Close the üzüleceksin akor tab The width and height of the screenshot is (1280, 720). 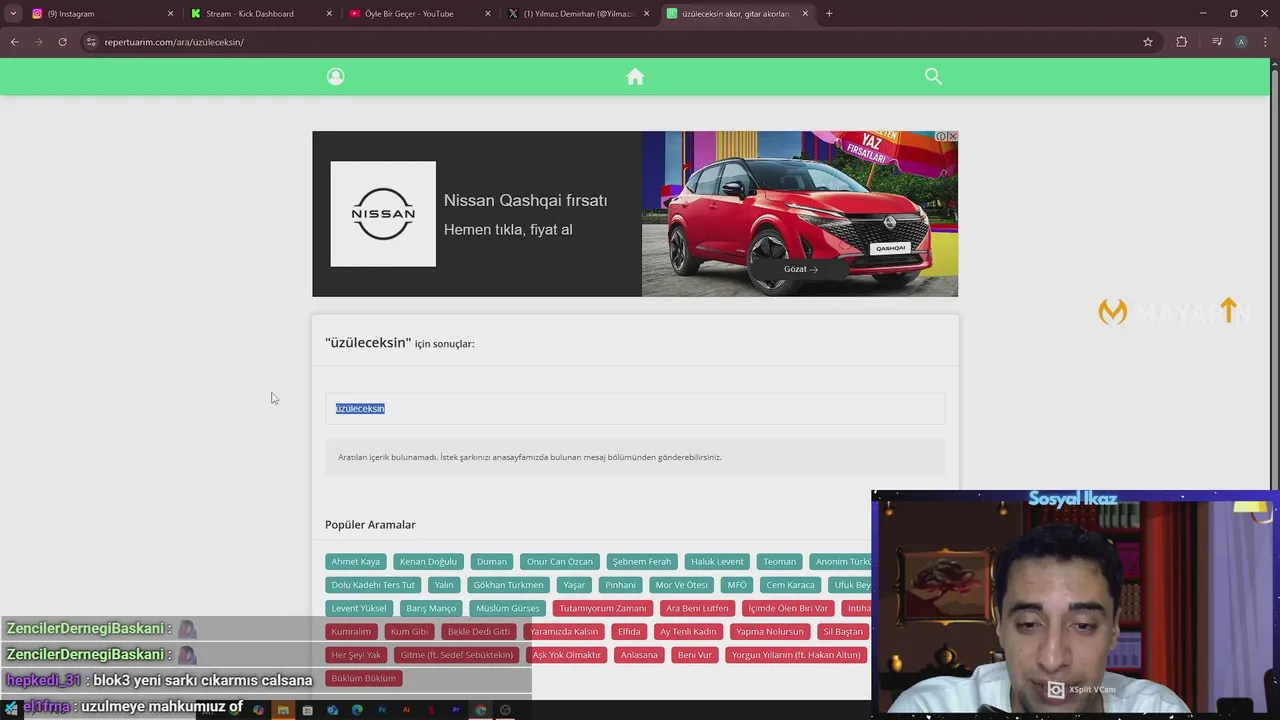point(805,14)
